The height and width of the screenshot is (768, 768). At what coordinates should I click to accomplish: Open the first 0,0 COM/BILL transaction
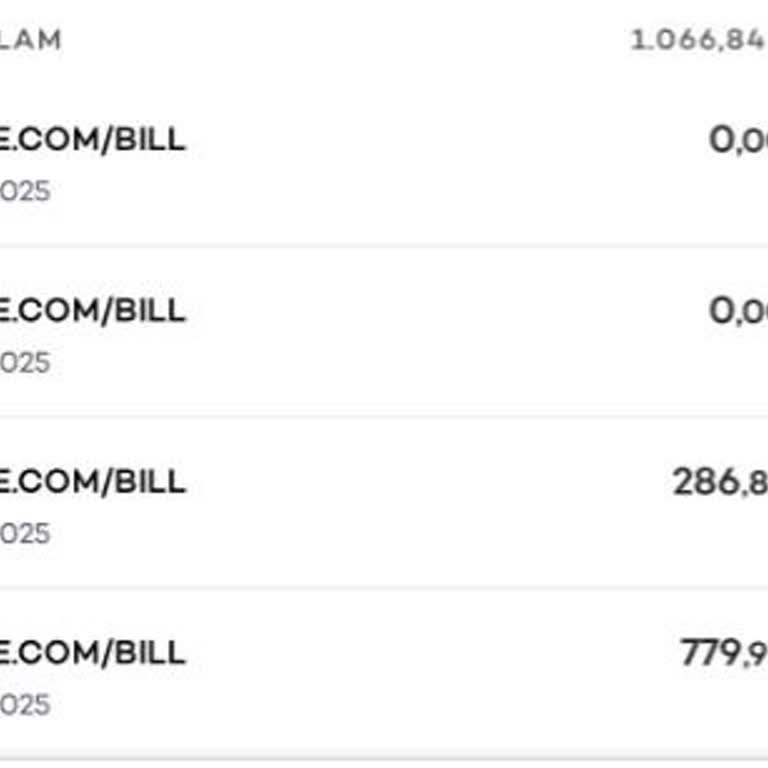point(92,139)
